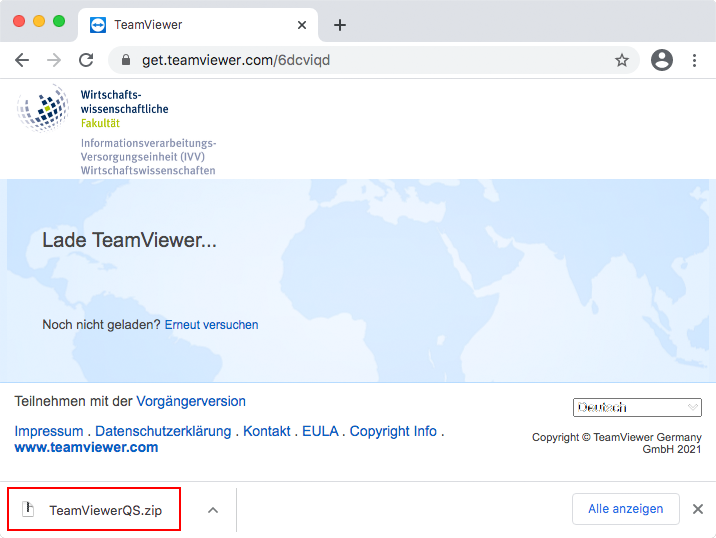
Task: Open the Chrome profile avatar menu
Action: (x=662, y=60)
